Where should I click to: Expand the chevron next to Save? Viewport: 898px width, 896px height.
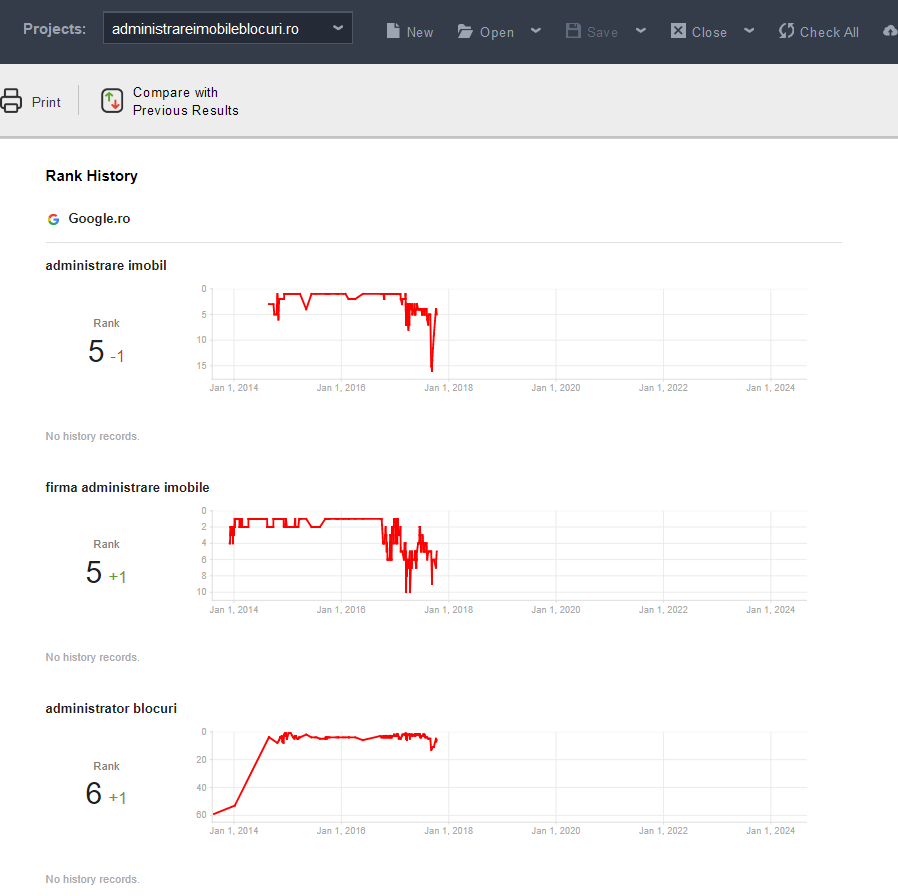tap(641, 31)
